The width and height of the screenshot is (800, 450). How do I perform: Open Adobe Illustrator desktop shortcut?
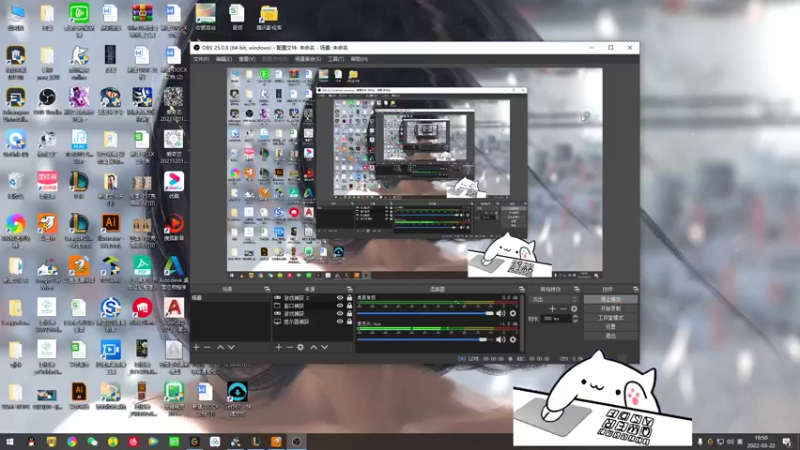(110, 230)
